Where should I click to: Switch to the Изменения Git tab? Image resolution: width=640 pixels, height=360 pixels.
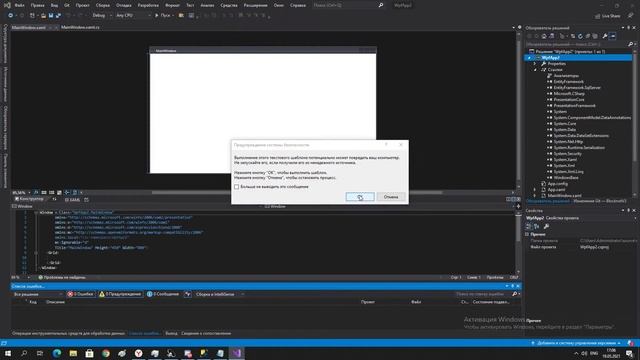point(600,201)
